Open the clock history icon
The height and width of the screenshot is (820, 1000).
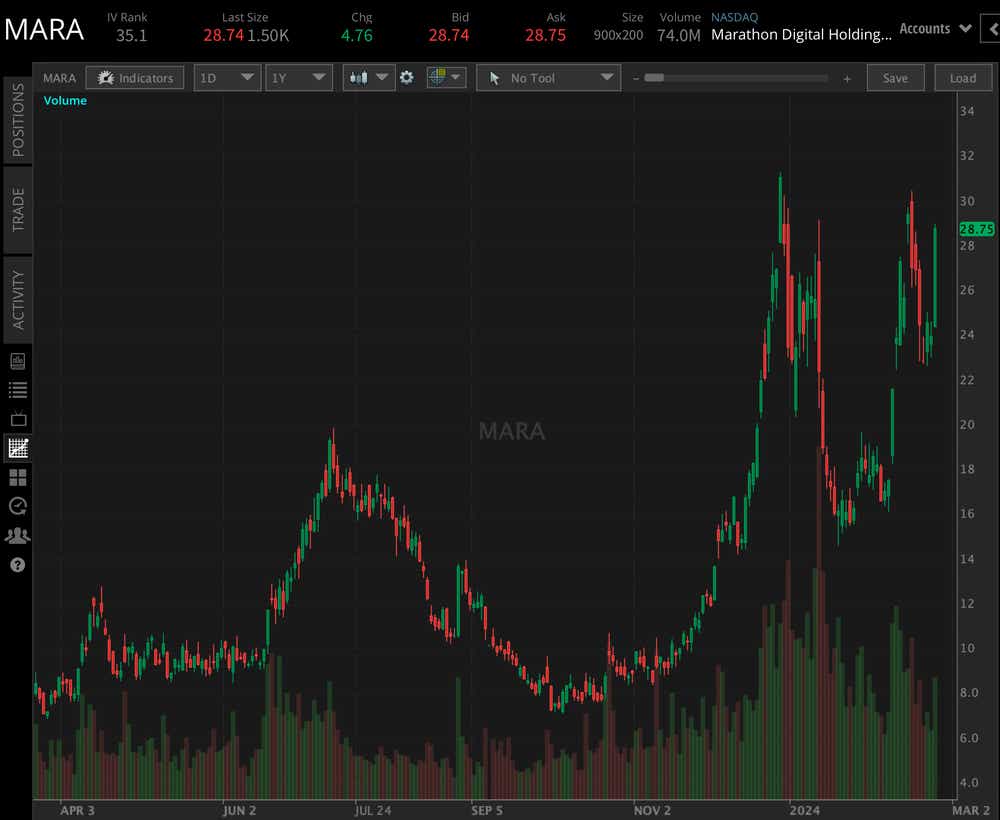point(18,506)
